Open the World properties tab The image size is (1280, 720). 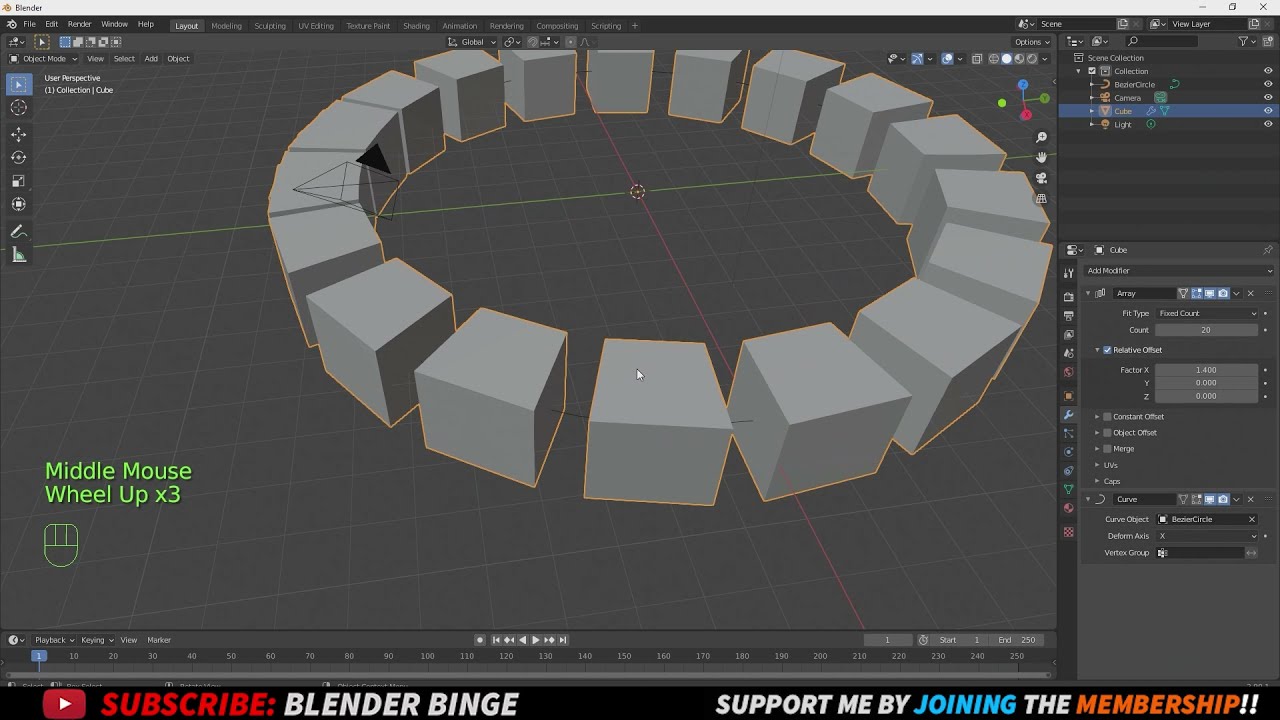coord(1068,372)
